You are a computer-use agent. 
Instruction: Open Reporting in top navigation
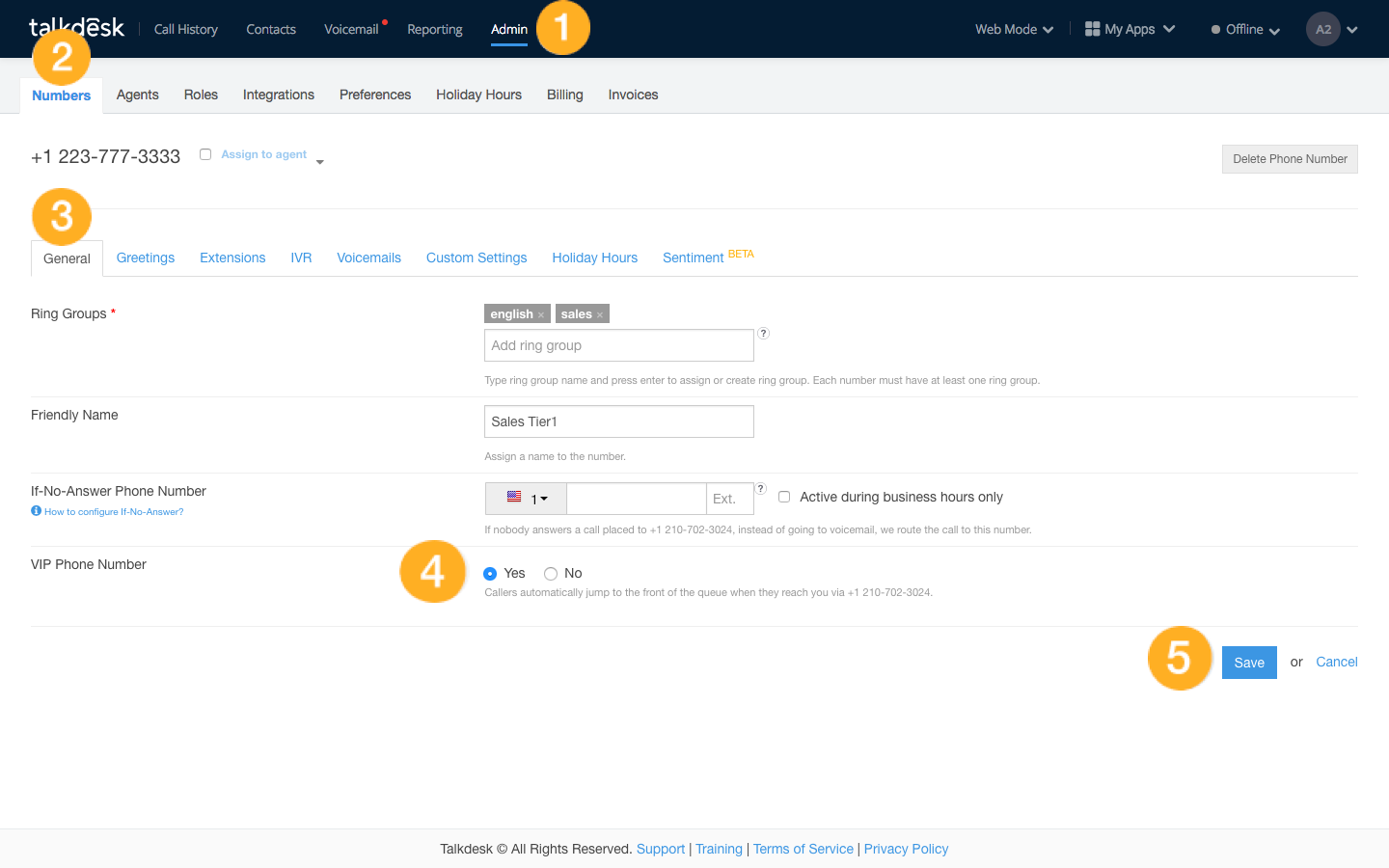point(435,29)
